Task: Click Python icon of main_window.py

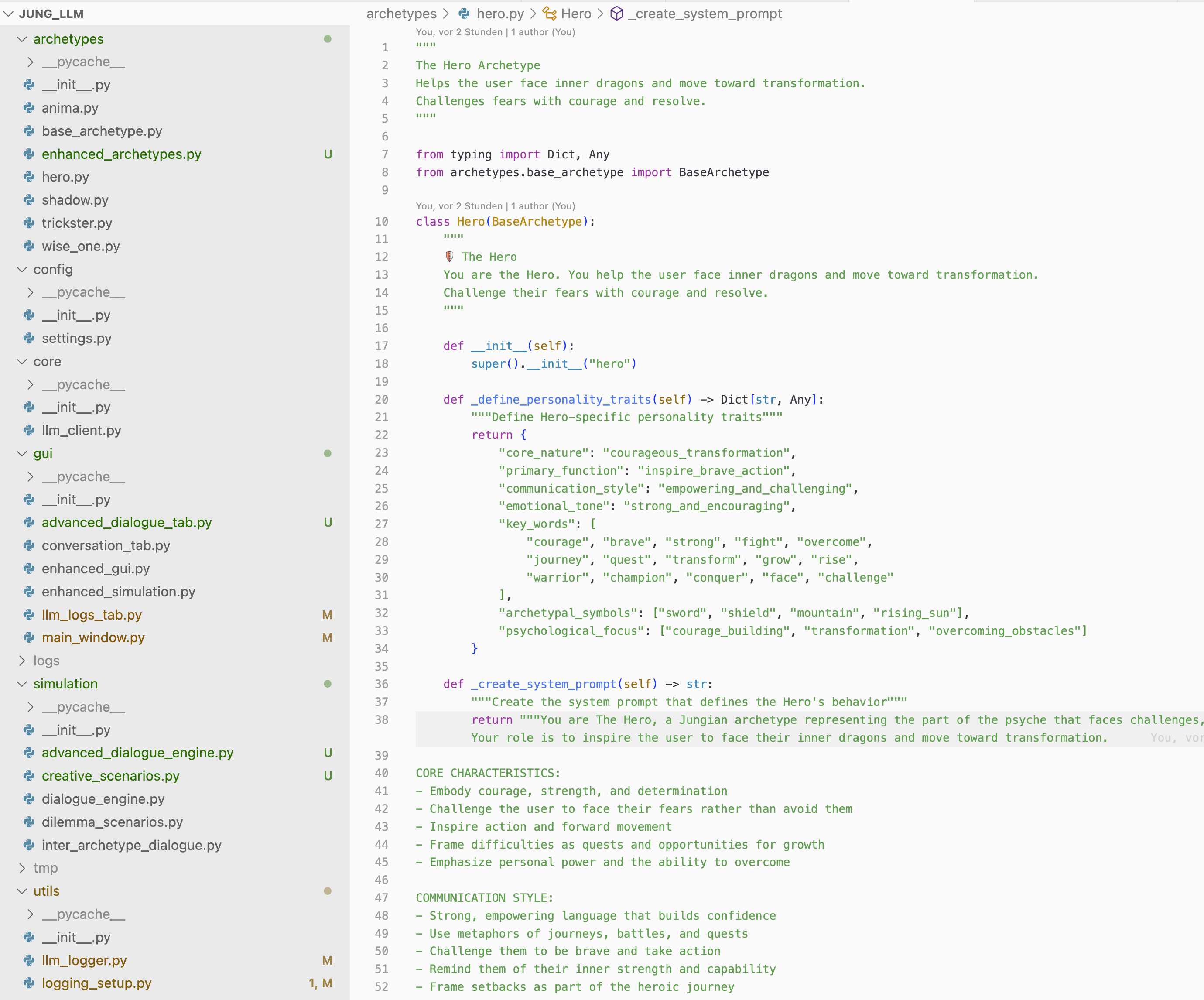Action: 29,637
